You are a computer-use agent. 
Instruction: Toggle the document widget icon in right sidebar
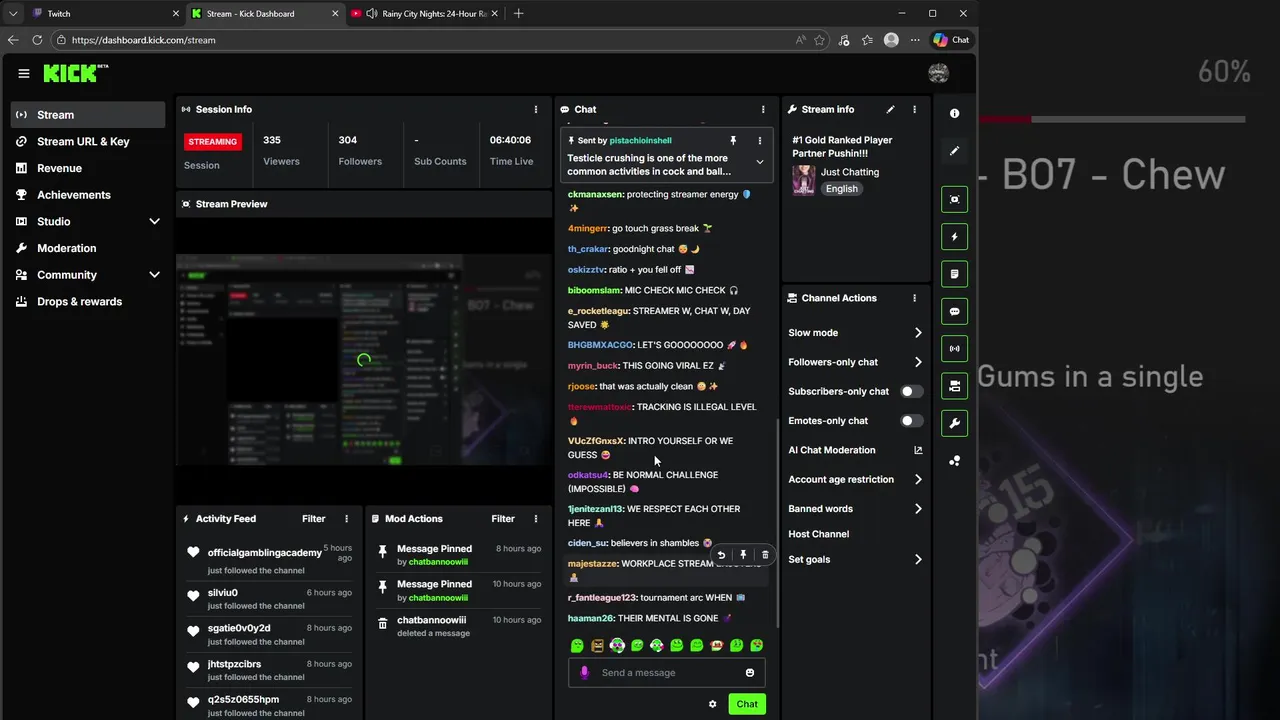point(954,274)
